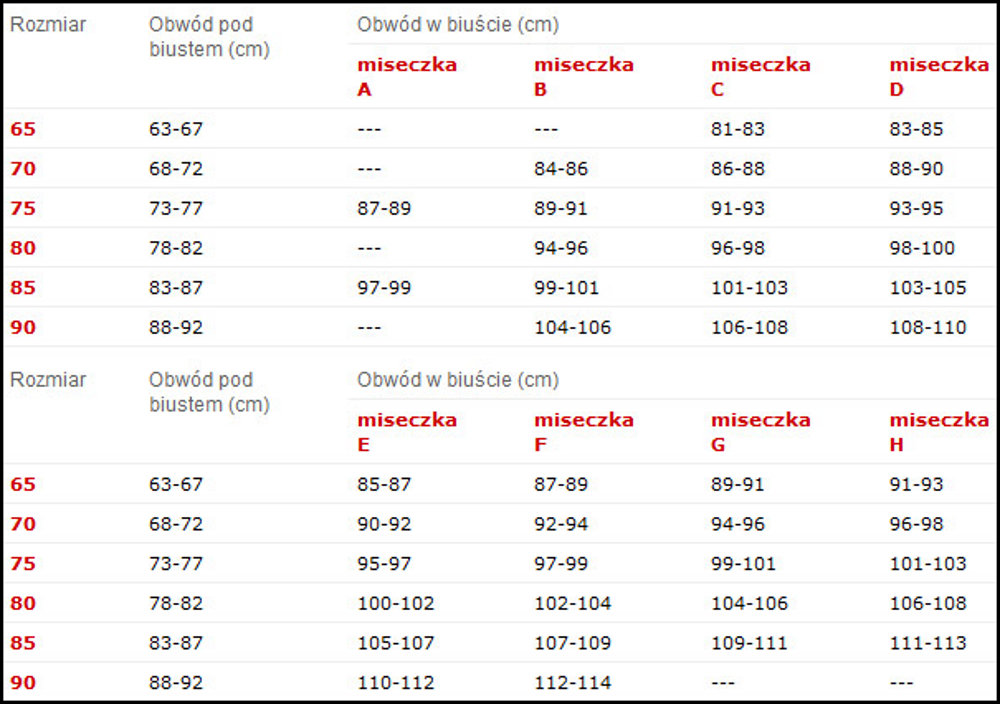Click size 65 in the top table
Viewport: 1000px width, 704px height.
click(x=23, y=129)
